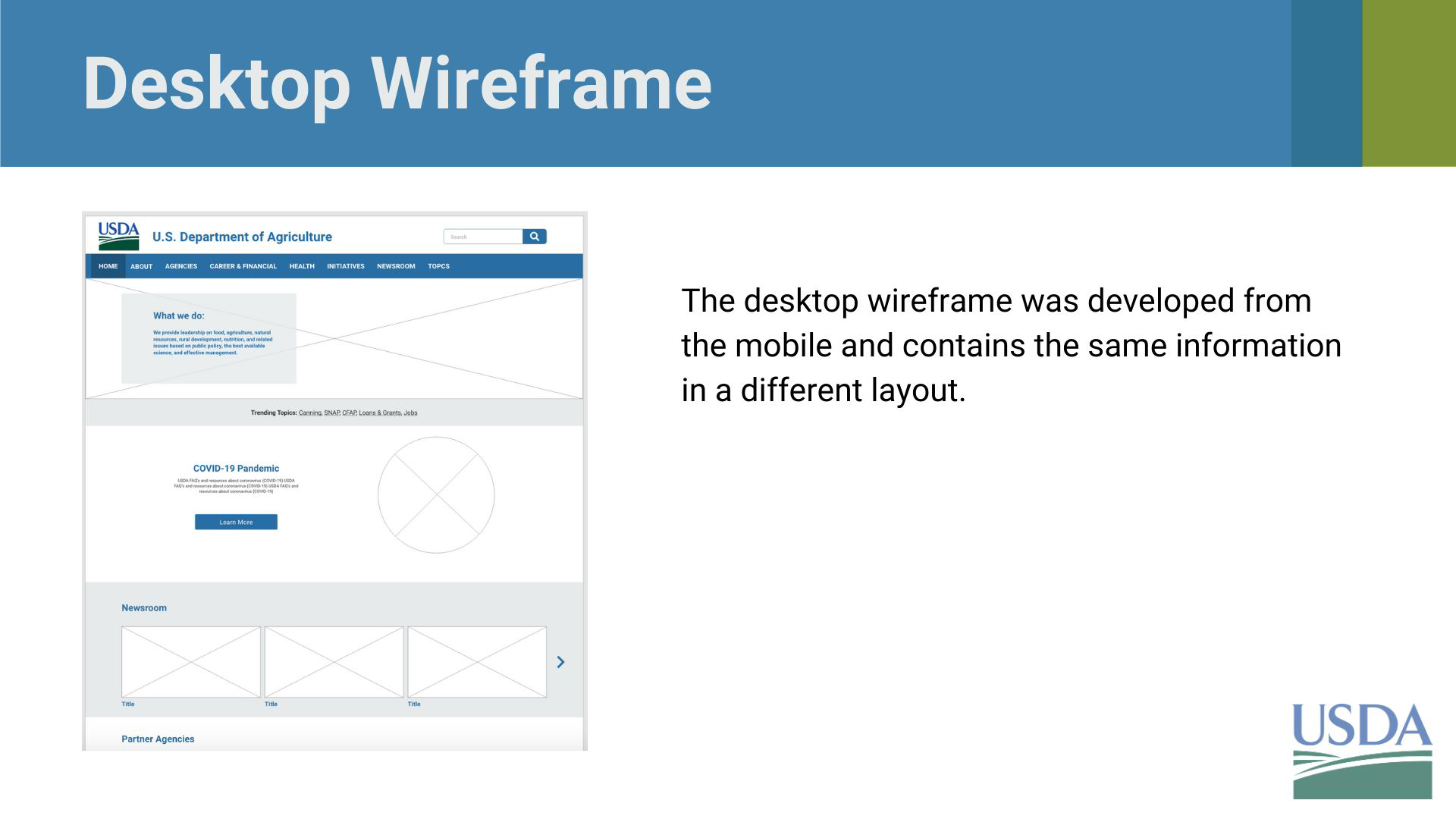The width and height of the screenshot is (1456, 819).
Task: Click the Newsroom carousel next arrow
Action: [x=560, y=662]
